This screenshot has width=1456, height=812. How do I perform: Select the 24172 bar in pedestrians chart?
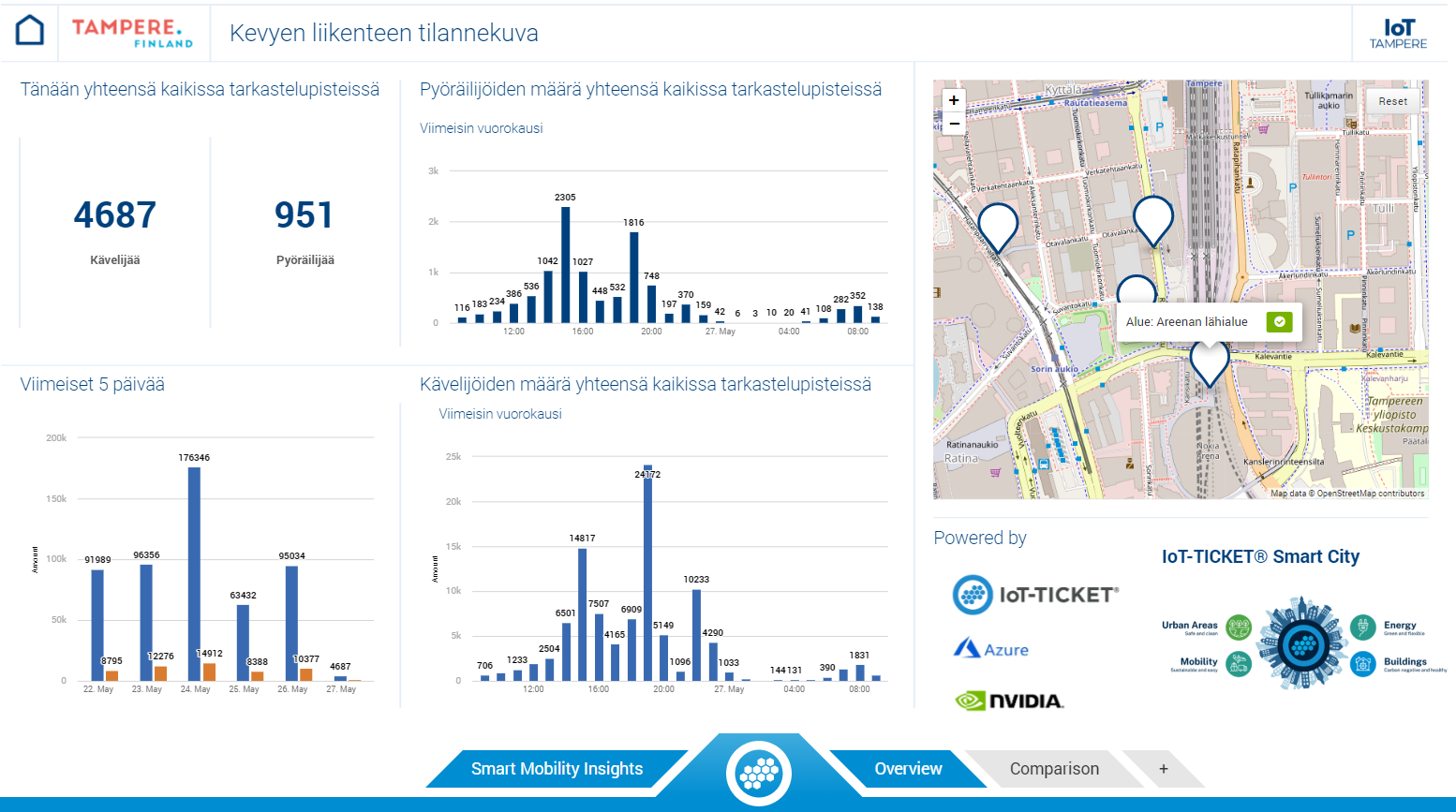[x=647, y=572]
